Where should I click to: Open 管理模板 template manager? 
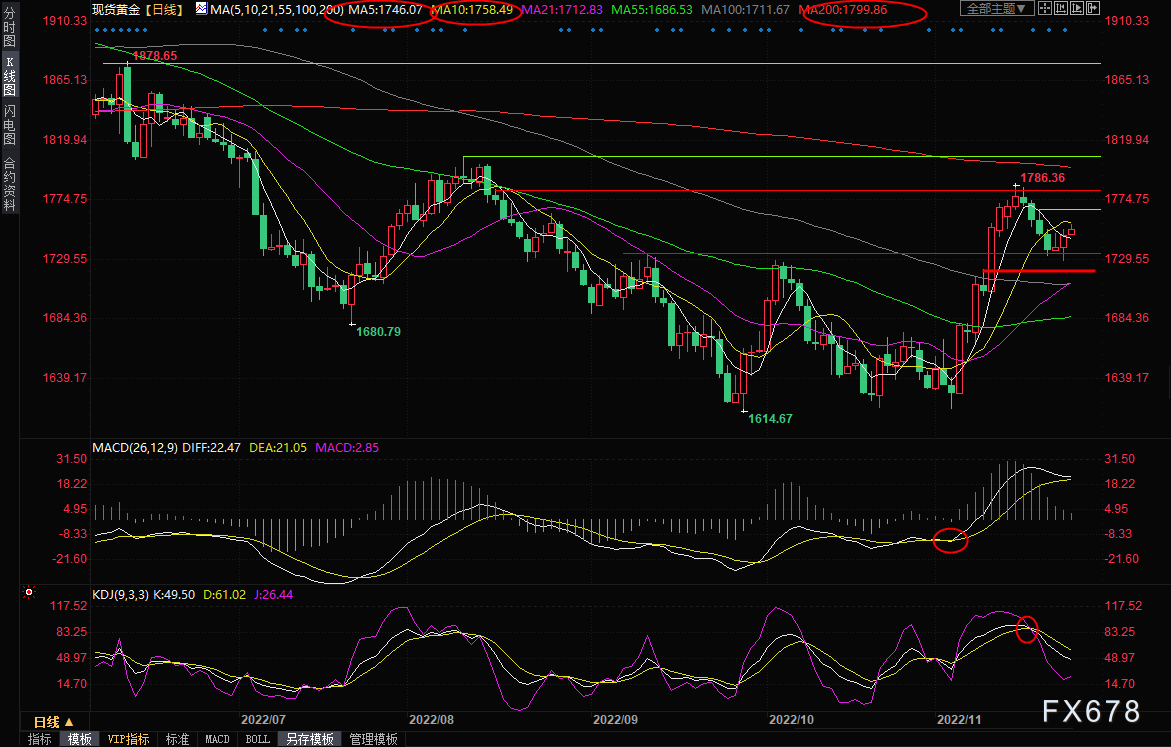373,739
